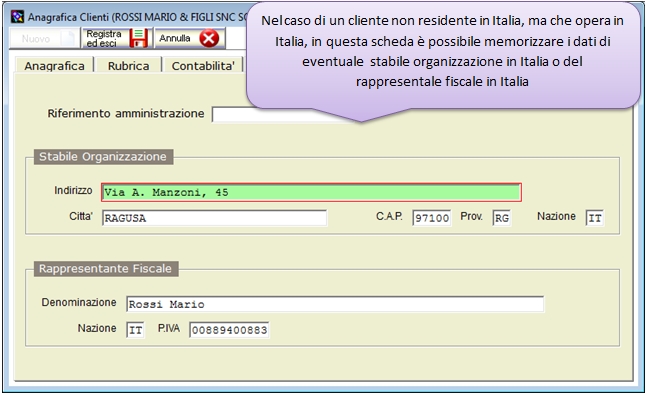Click the Citta' field containing RAGUSA
647x395 pixels.
pyautogui.click(x=214, y=218)
